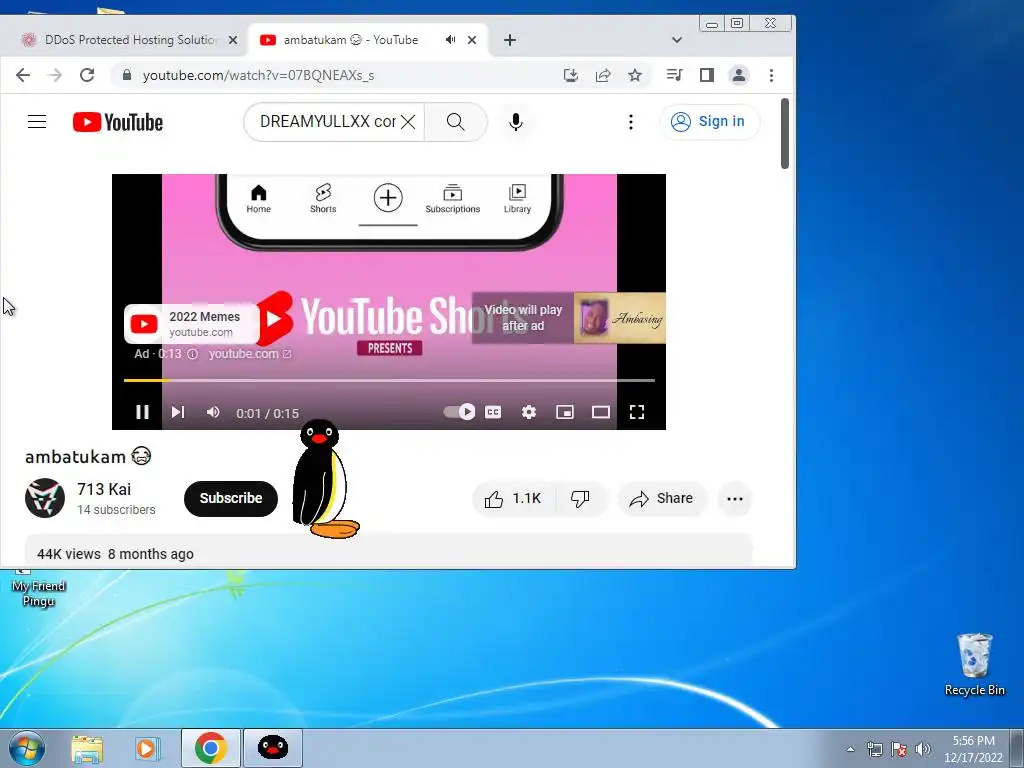Screen dimensions: 1024x768
Task: Open Windows Explorer from taskbar
Action: click(x=87, y=748)
